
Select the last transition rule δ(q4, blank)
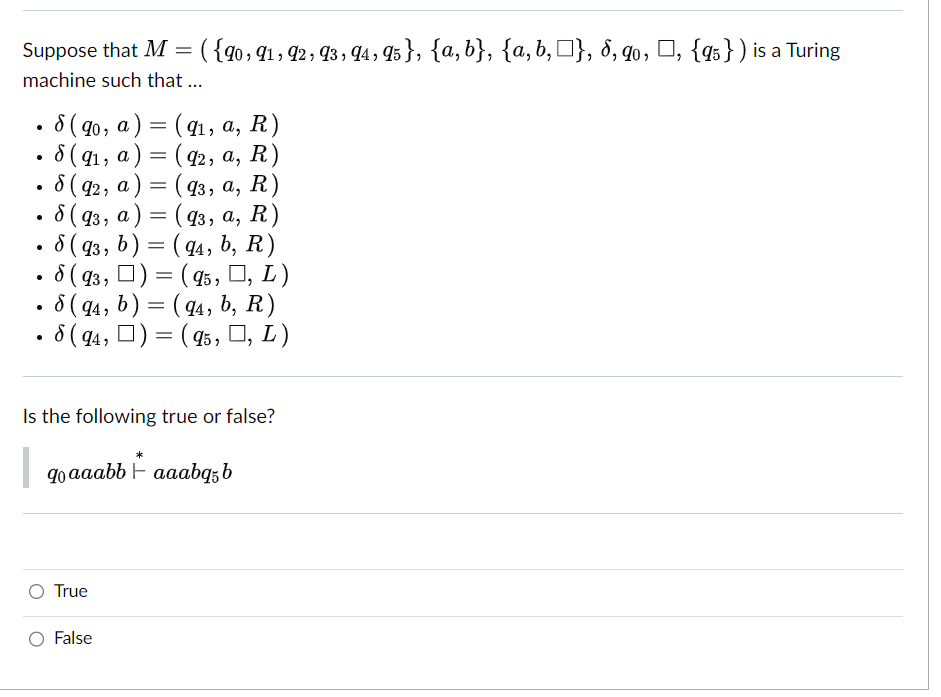pyautogui.click(x=164, y=334)
